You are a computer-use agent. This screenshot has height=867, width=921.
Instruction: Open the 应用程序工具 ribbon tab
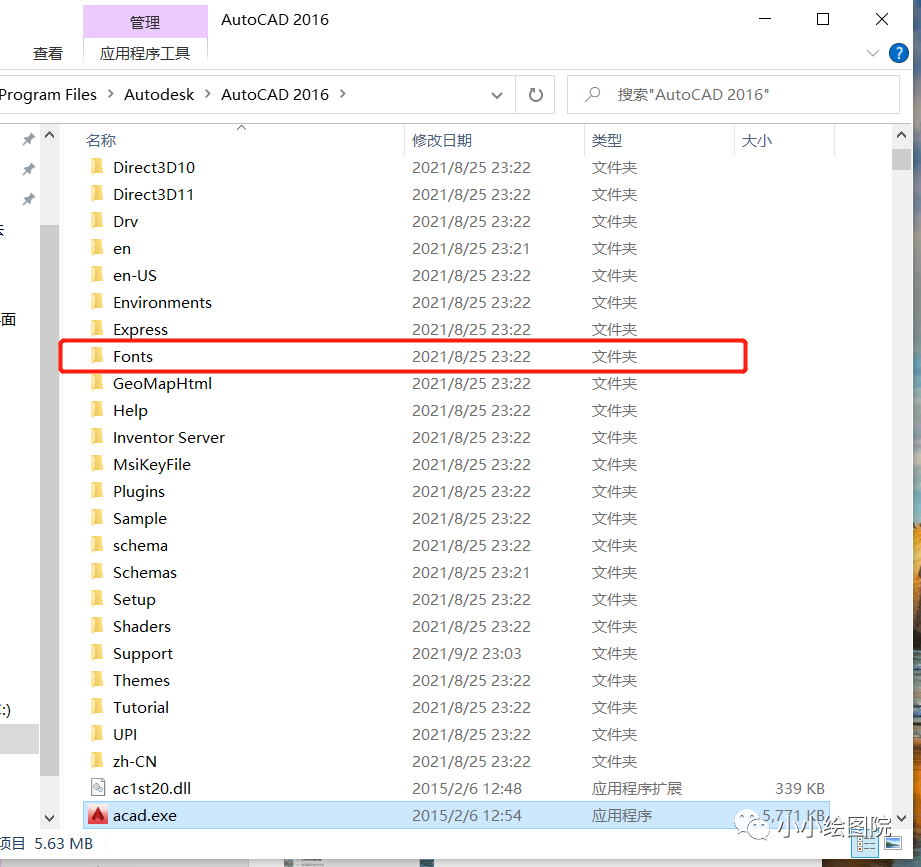pos(145,53)
